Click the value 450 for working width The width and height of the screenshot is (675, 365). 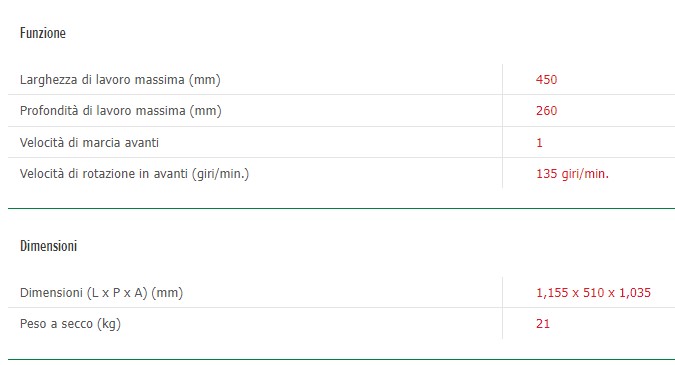(546, 80)
